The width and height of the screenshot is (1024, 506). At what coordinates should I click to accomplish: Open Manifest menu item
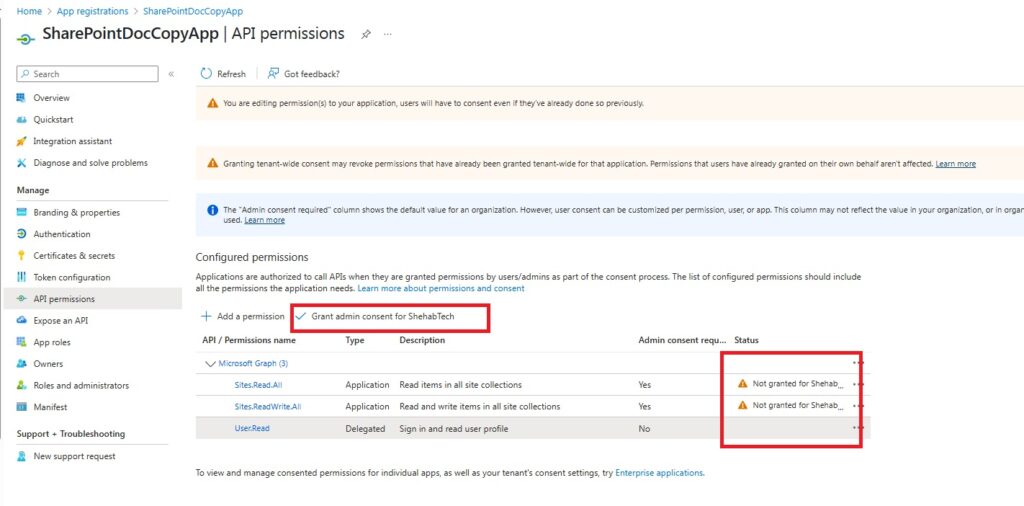(50, 407)
